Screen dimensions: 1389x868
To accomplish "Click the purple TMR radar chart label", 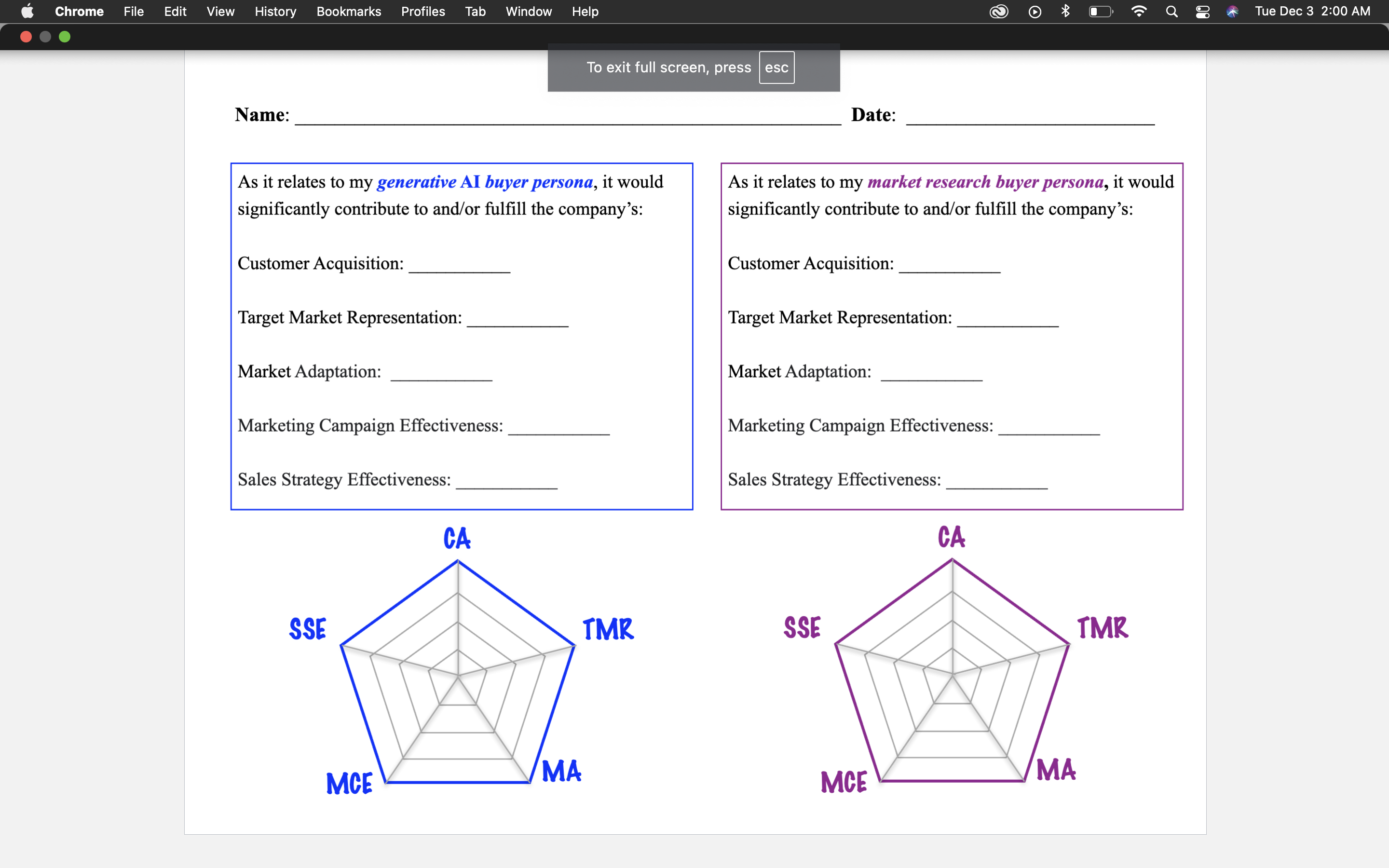I will pyautogui.click(x=1103, y=627).
